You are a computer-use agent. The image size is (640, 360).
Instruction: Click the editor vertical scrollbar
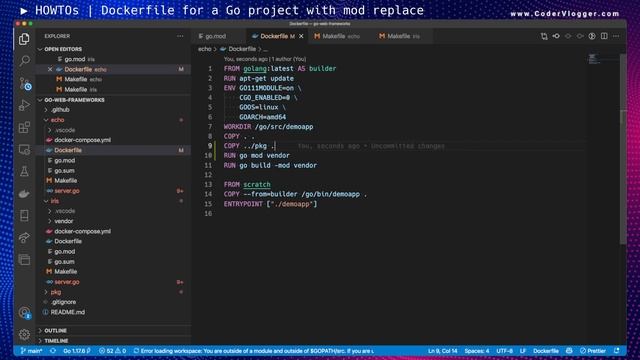(623, 149)
